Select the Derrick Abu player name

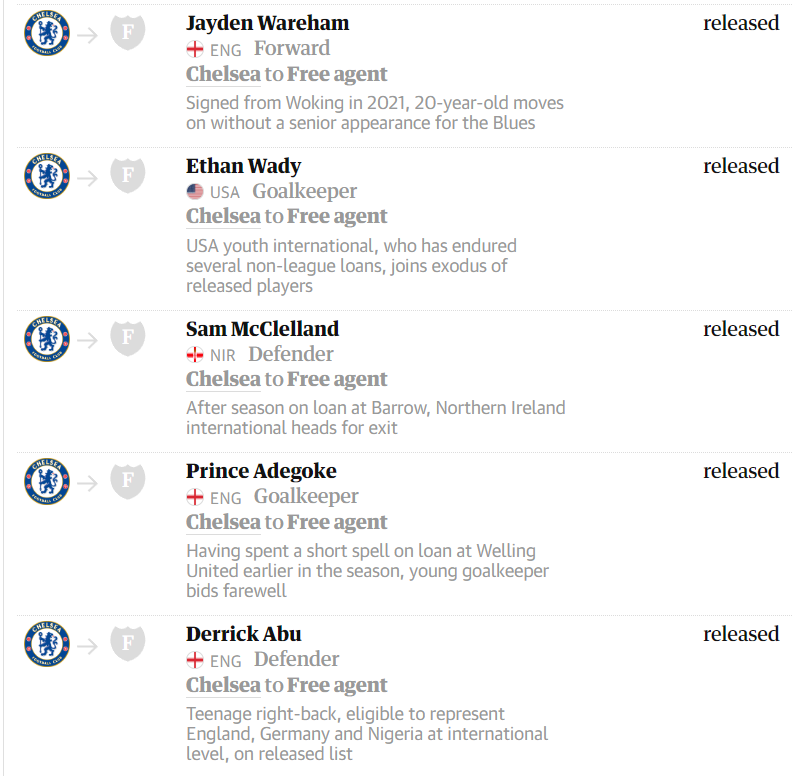click(243, 634)
